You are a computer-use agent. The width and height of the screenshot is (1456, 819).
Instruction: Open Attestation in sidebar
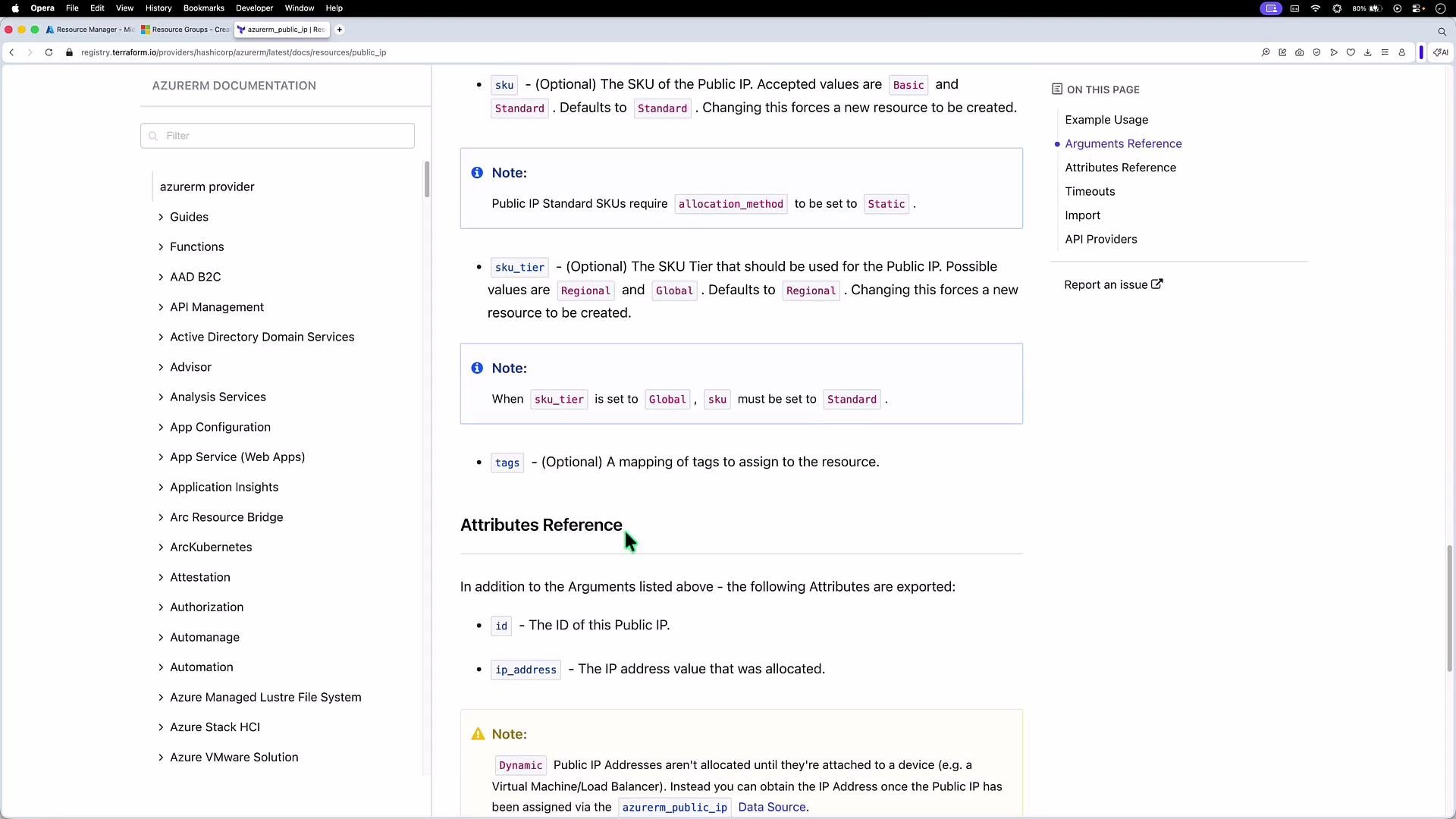pos(199,577)
